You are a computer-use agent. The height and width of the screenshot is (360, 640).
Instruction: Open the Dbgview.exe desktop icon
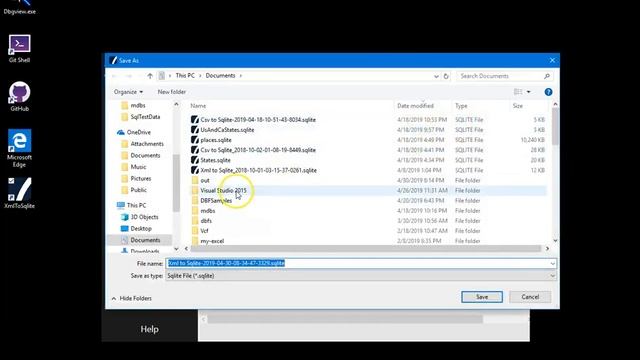click(x=19, y=7)
